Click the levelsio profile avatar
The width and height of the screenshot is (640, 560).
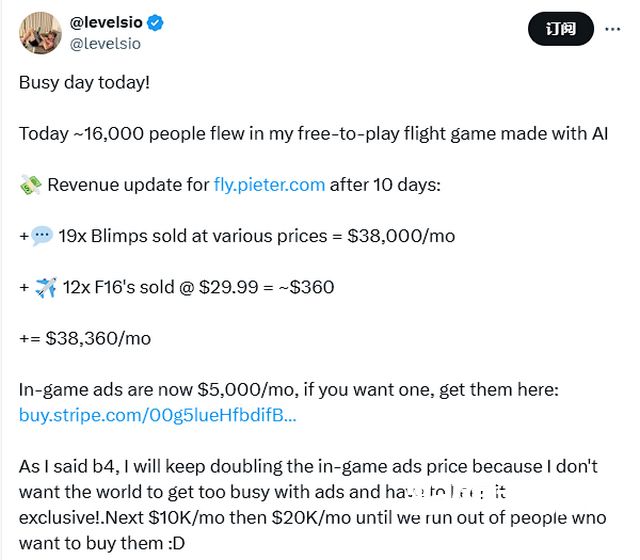42,34
